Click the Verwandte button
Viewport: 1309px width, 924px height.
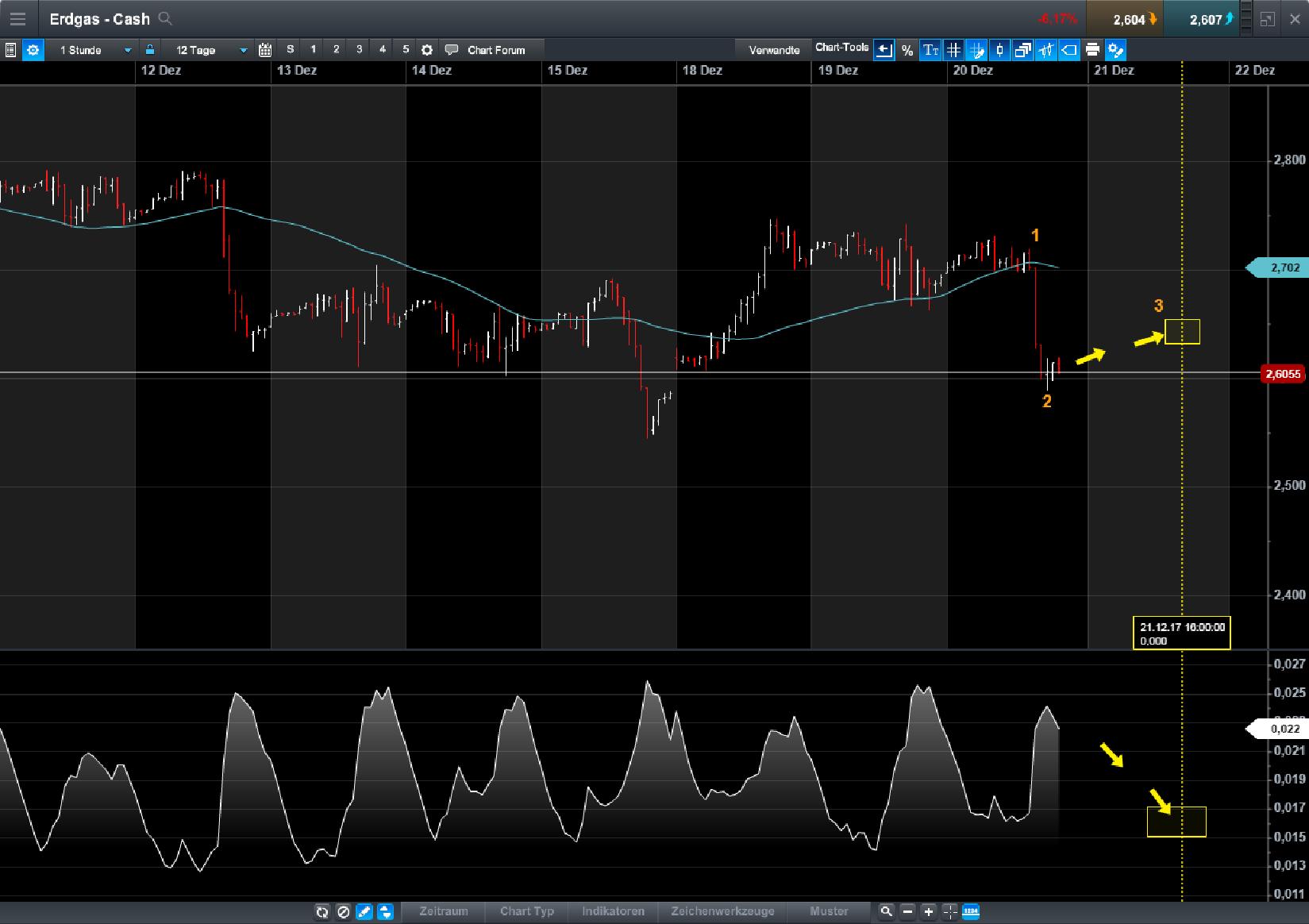point(776,49)
